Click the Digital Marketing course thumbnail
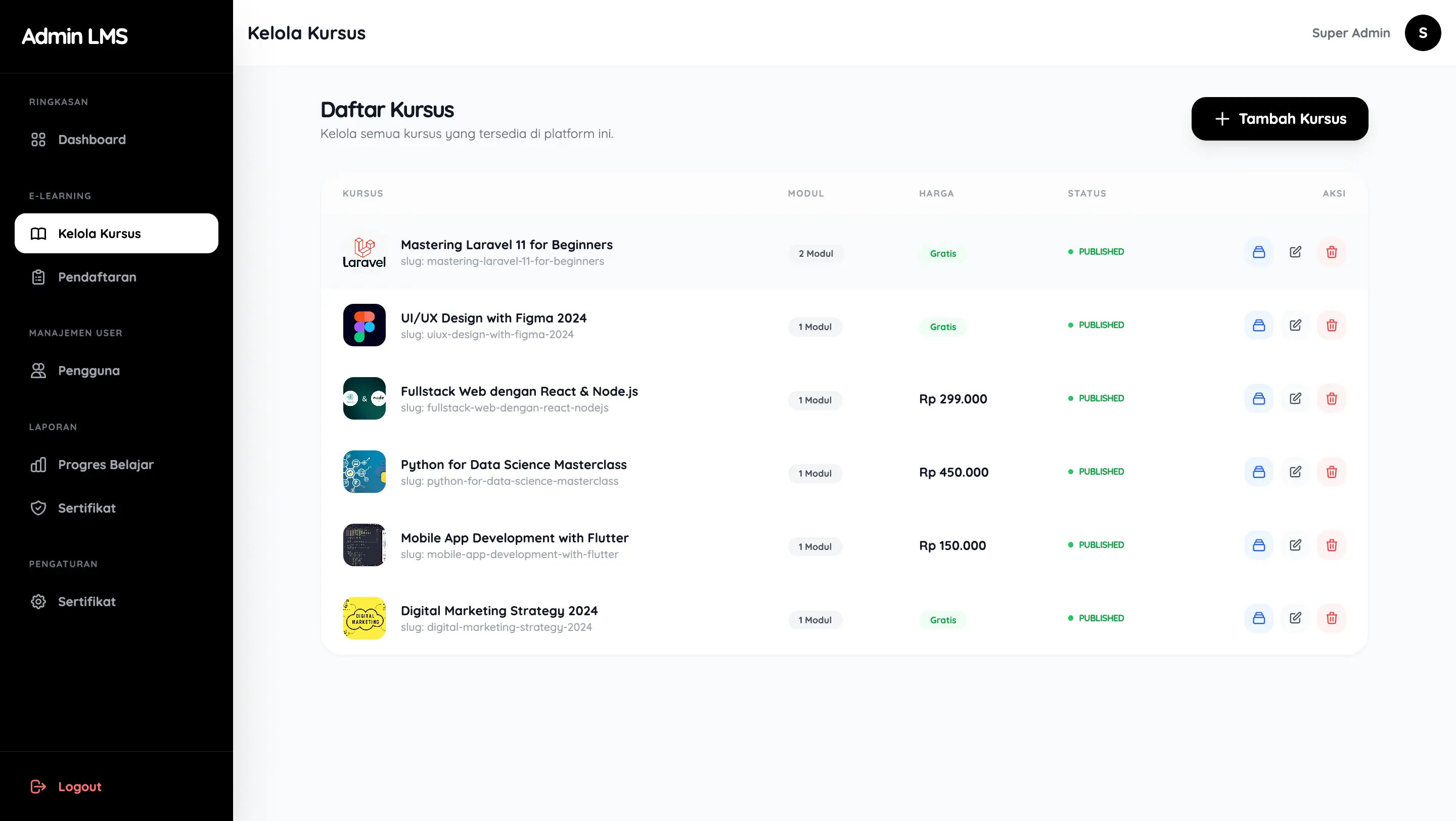Screen dimensions: 1456x821 (364, 618)
